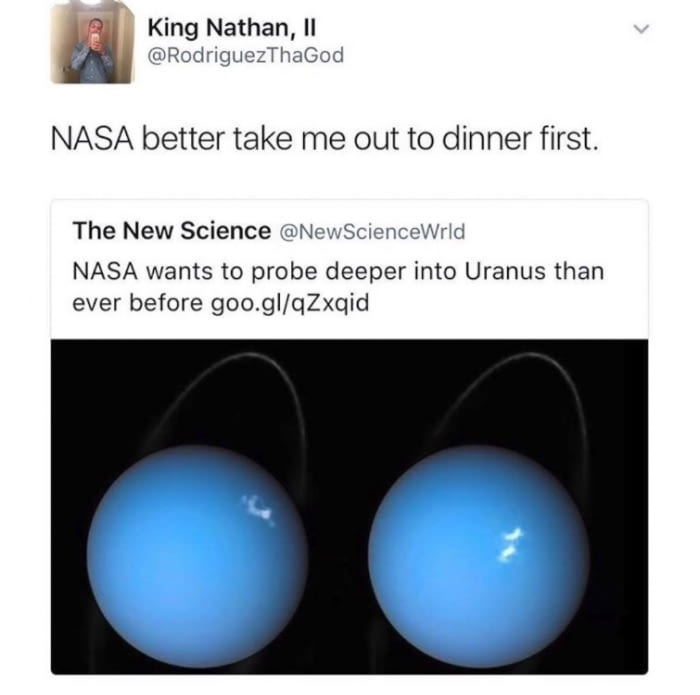
Task: Click white aurora spots on right planet
Action: point(511,544)
